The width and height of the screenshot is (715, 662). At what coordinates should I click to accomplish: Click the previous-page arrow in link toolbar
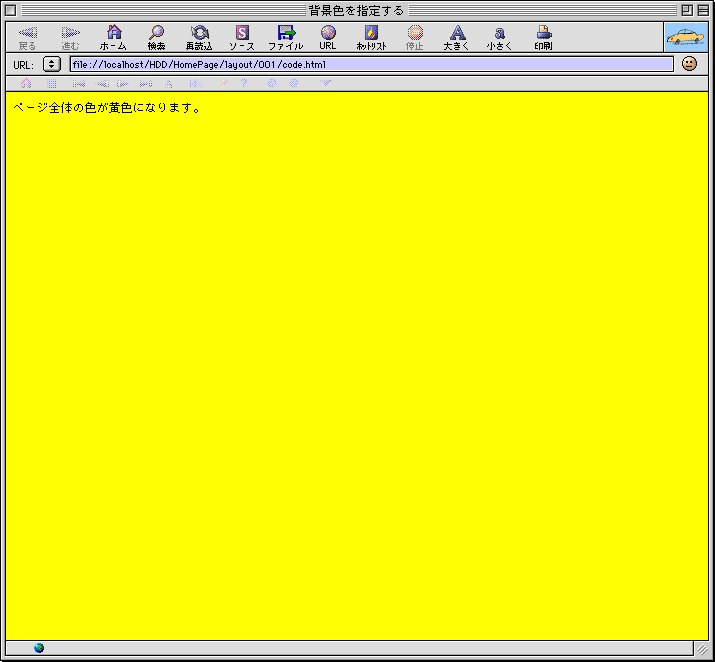tap(102, 83)
